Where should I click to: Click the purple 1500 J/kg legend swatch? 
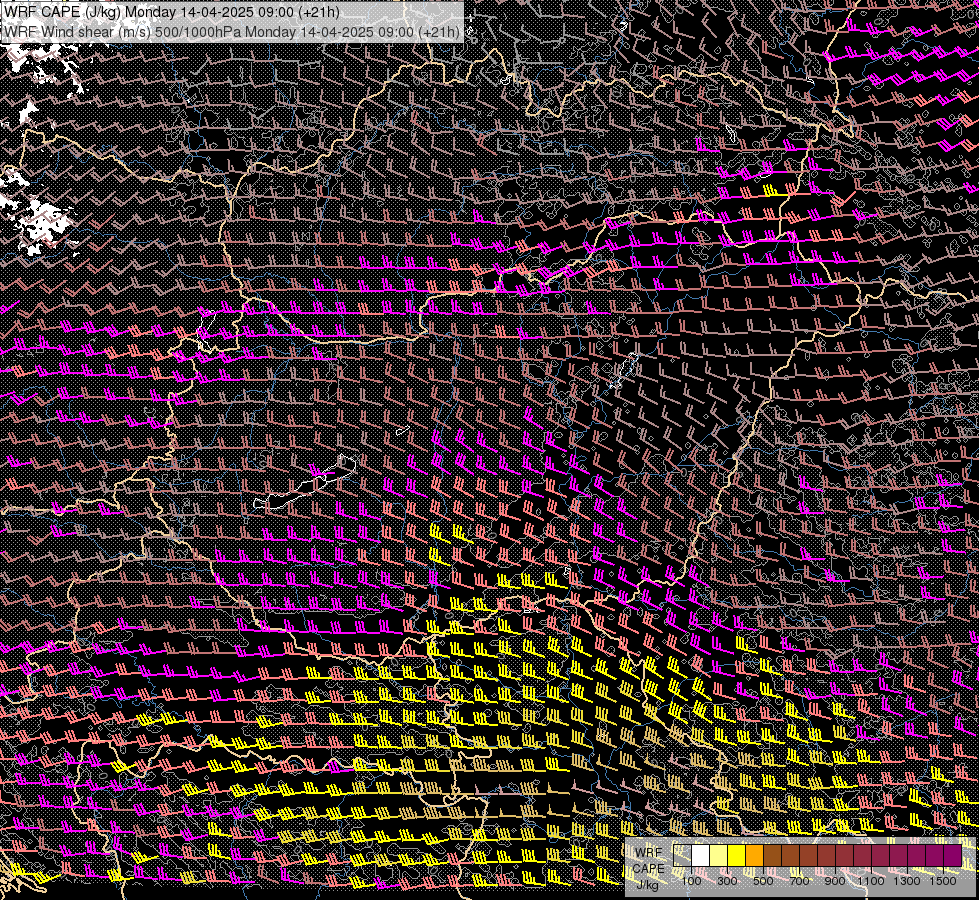(952, 855)
